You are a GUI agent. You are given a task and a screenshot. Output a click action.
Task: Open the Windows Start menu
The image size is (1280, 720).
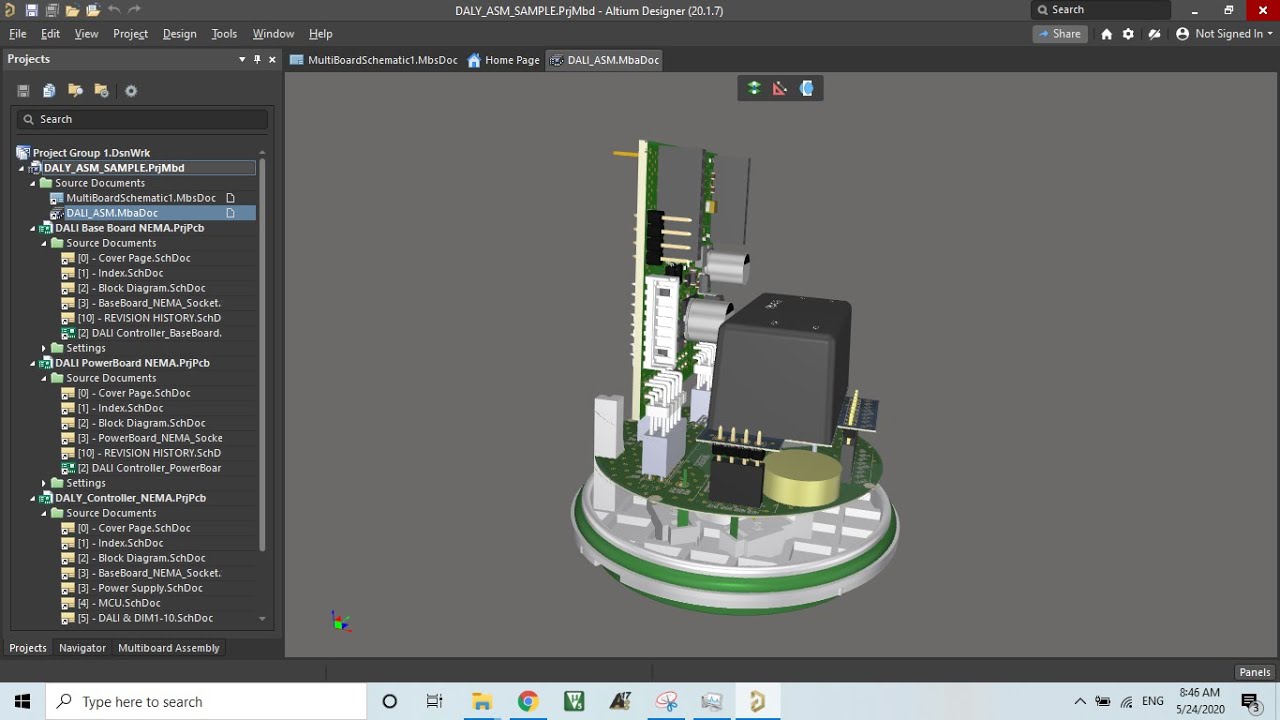click(x=22, y=701)
